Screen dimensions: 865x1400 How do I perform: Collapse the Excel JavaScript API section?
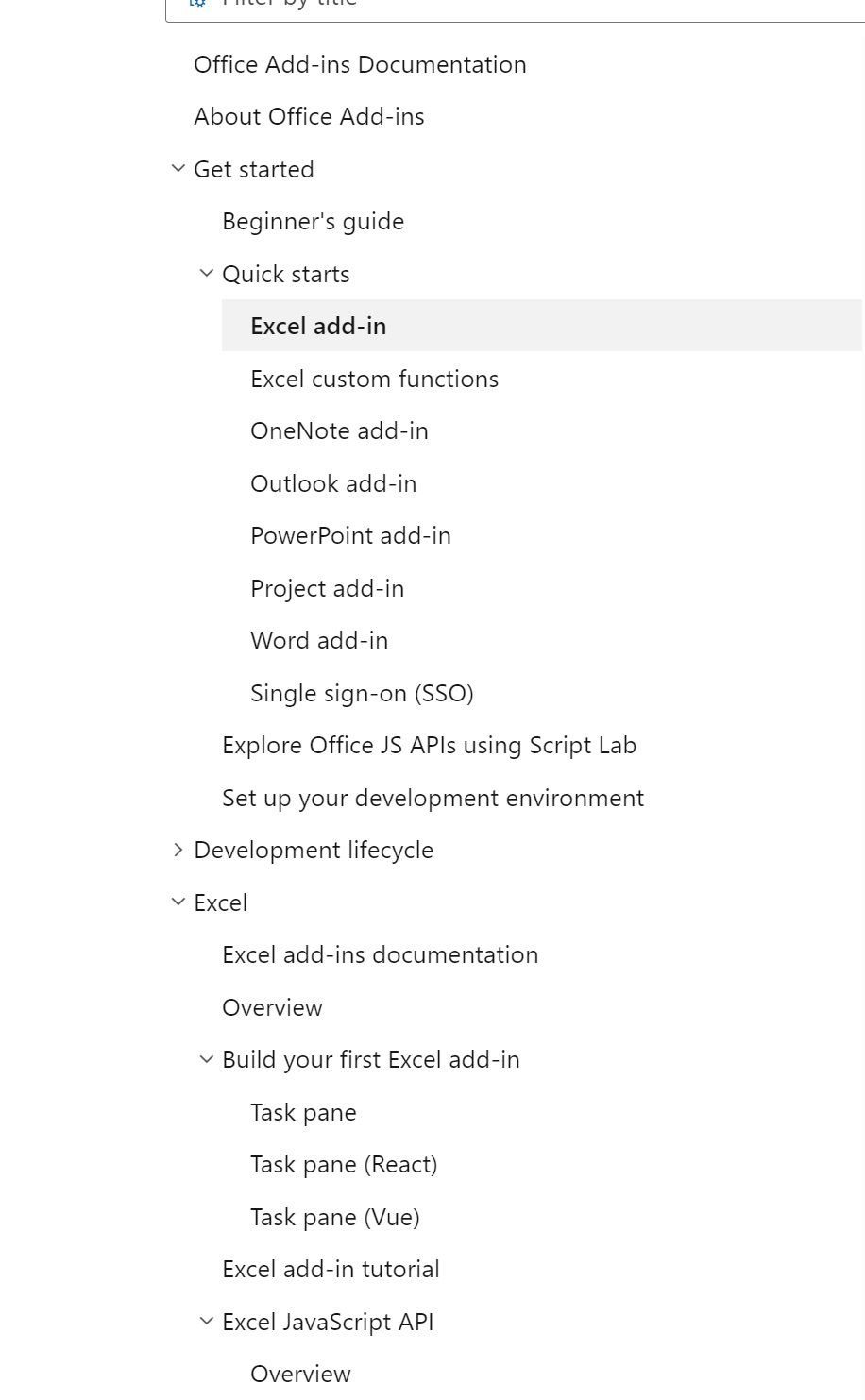[x=206, y=1321]
